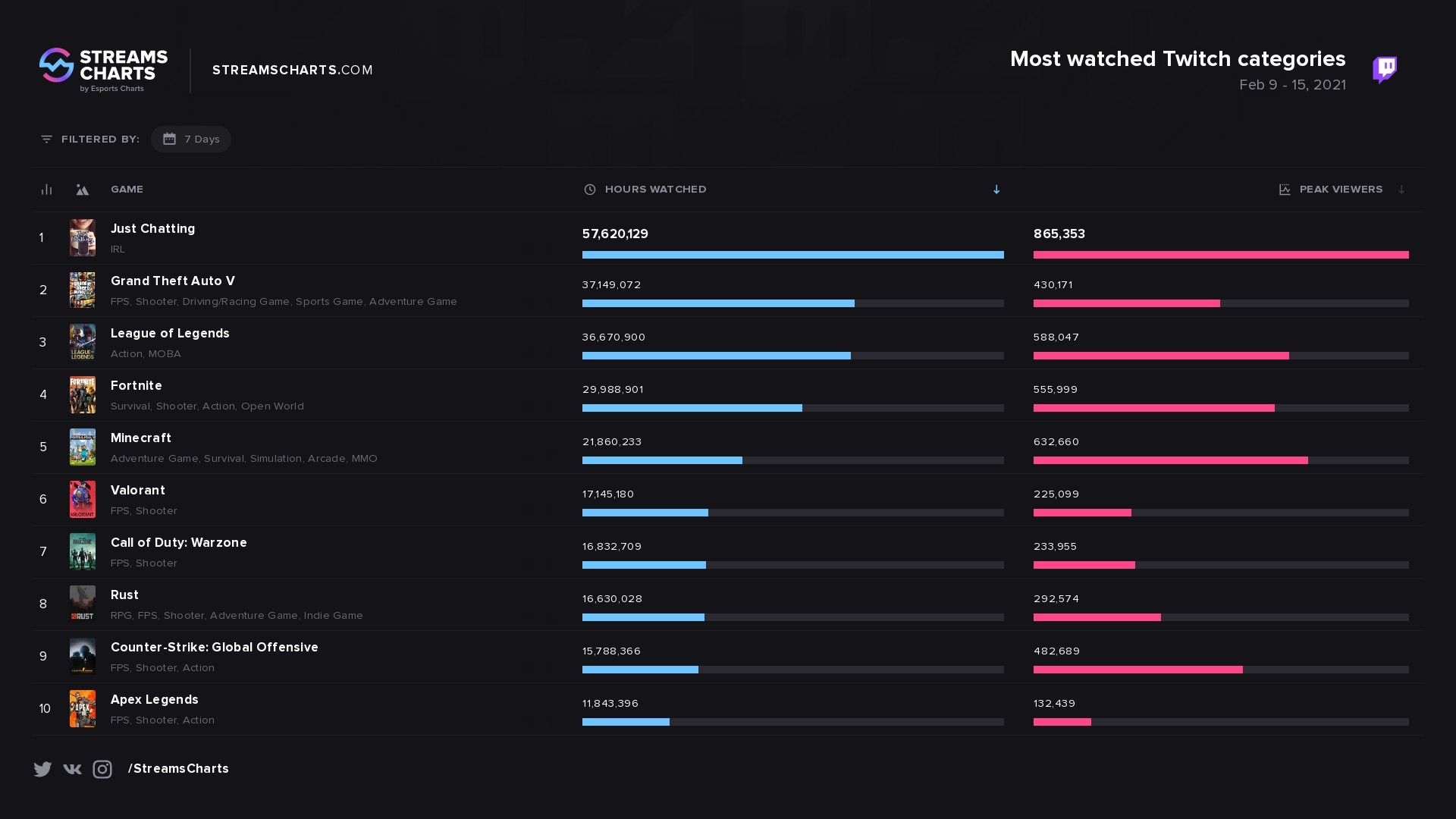Select the Apex Legends cover thumbnail
This screenshot has width=1456, height=819.
(83, 709)
